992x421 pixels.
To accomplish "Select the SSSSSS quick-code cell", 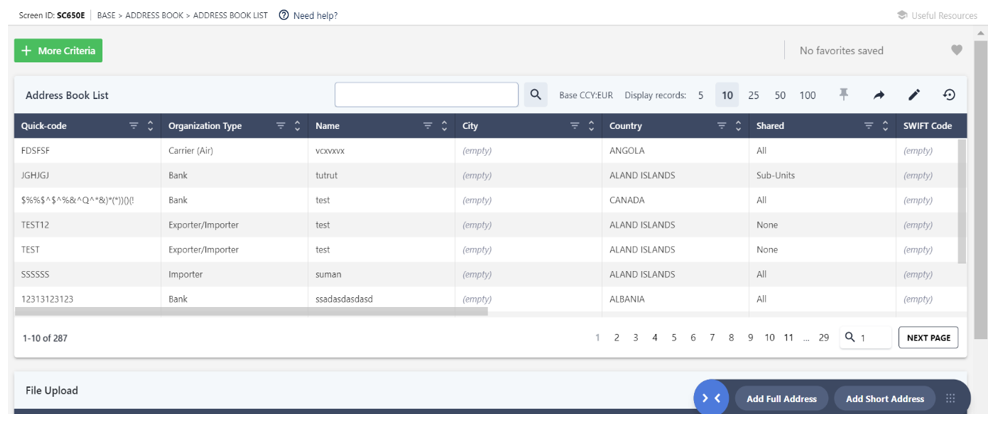I will click(x=87, y=275).
